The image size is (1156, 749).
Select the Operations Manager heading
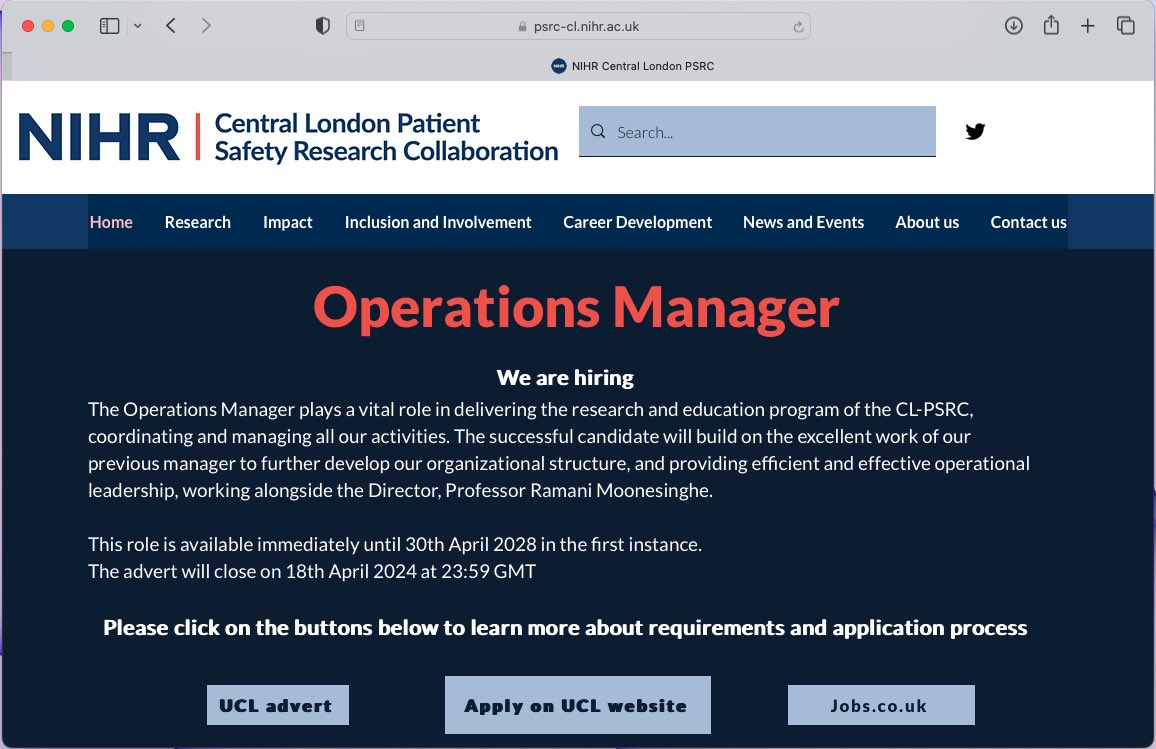[x=577, y=308]
